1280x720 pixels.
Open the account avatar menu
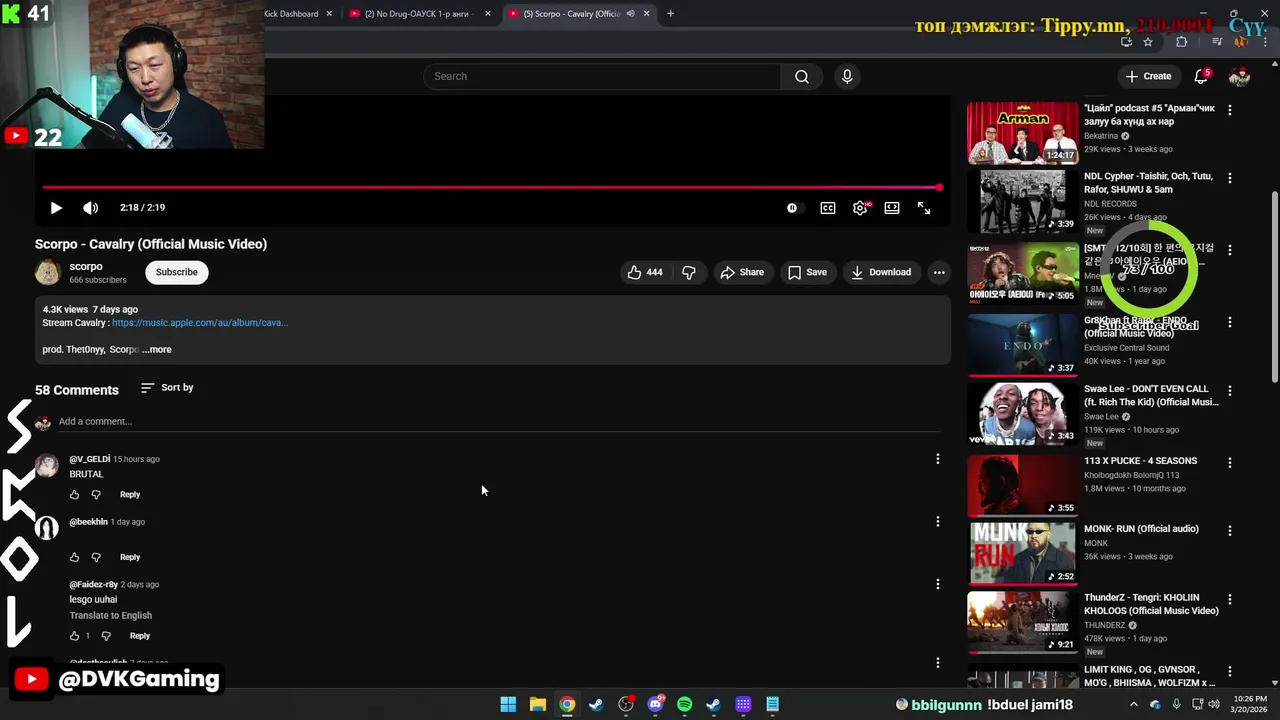click(x=1240, y=76)
